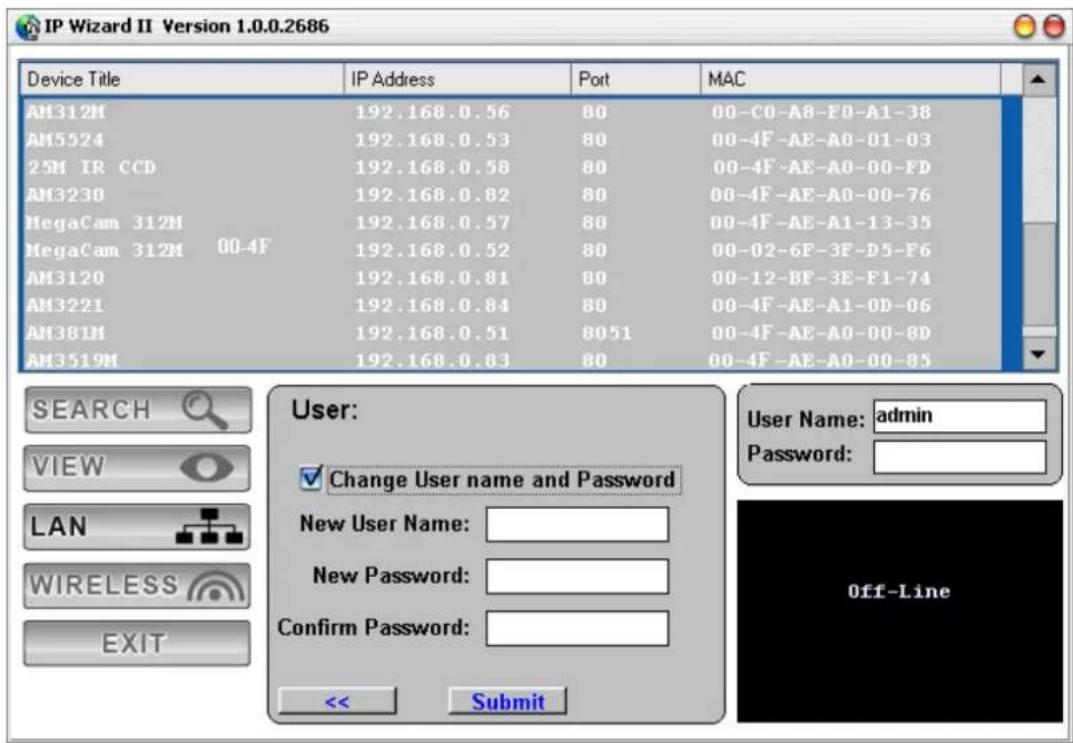This screenshot has width=1073, height=743.
Task: Open LAN settings button
Action: click(x=137, y=527)
